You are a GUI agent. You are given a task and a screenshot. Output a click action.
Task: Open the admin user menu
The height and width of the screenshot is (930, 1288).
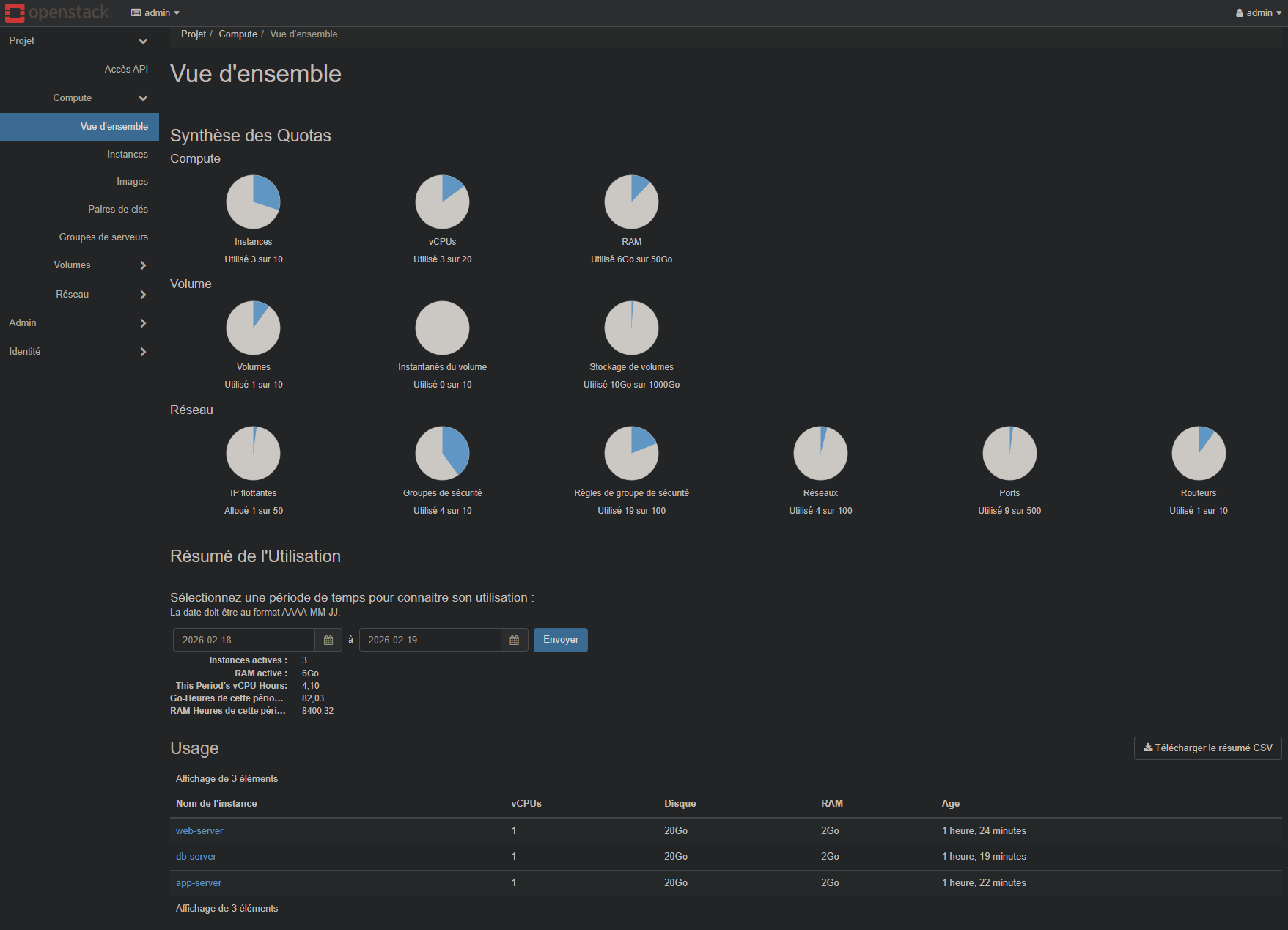point(1258,13)
